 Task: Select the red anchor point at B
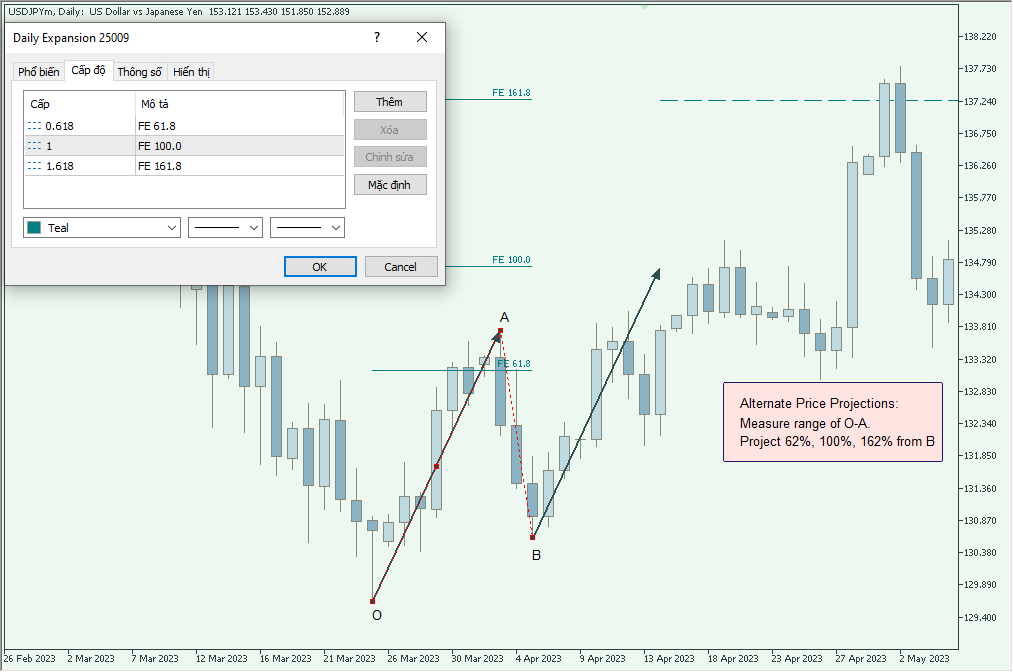(x=532, y=538)
